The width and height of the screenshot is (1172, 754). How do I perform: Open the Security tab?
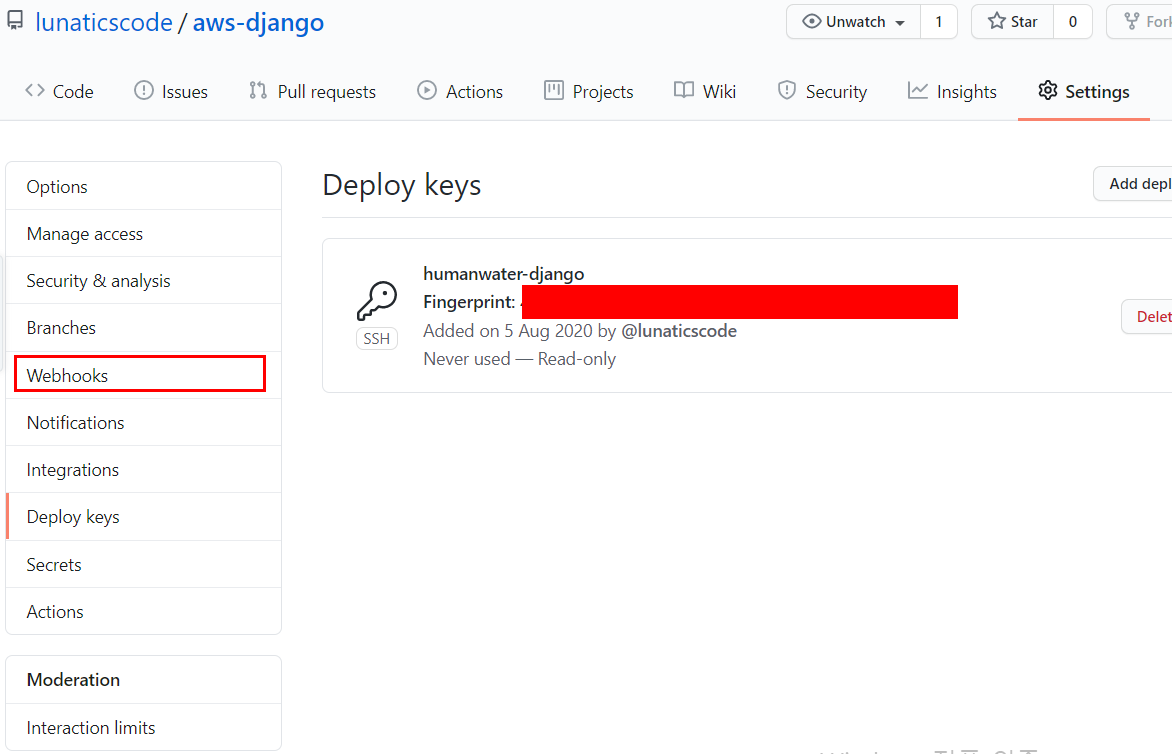pos(822,91)
